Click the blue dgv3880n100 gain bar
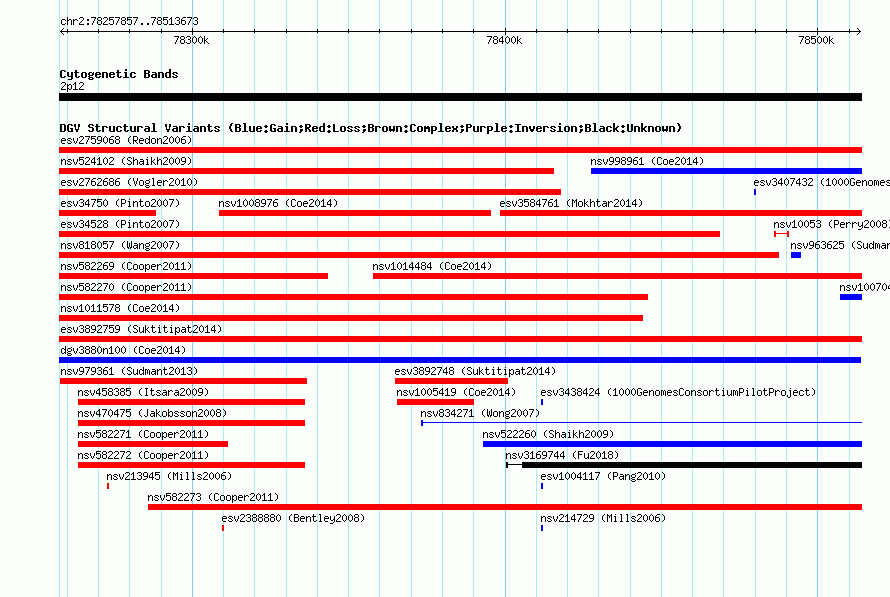This screenshot has height=597, width=890. pos(460,360)
